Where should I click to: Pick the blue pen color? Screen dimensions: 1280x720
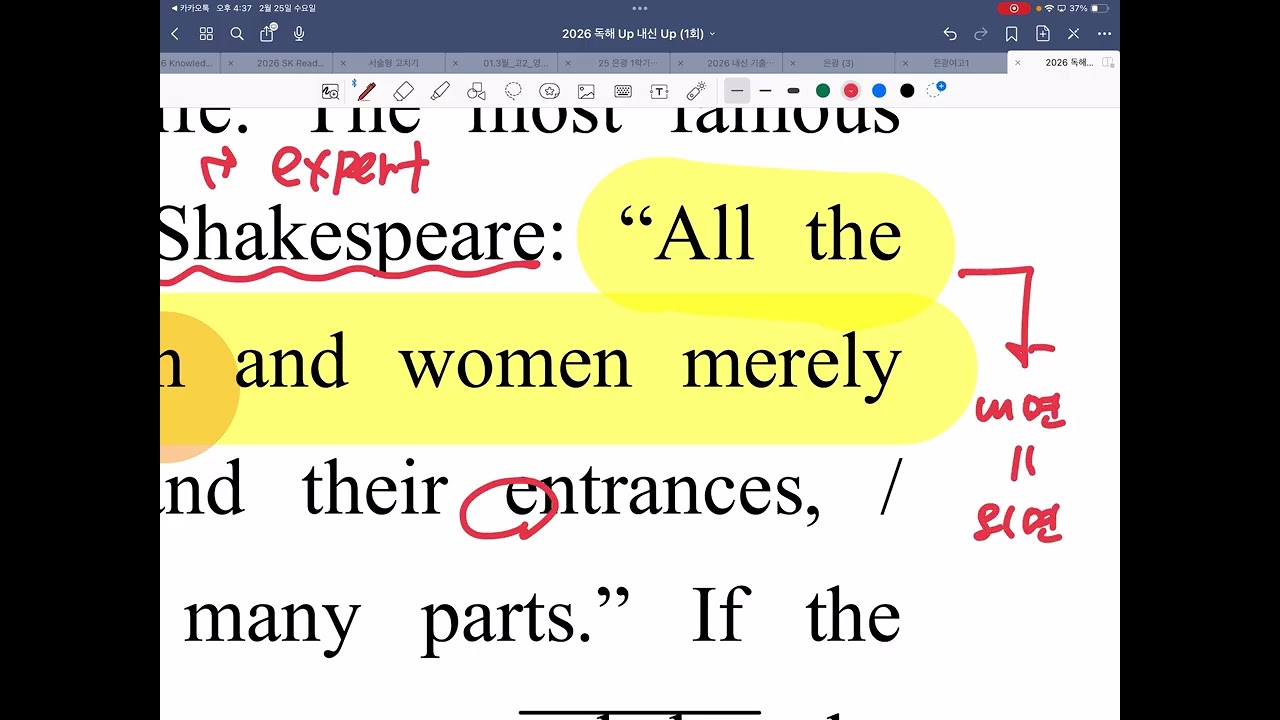879,91
